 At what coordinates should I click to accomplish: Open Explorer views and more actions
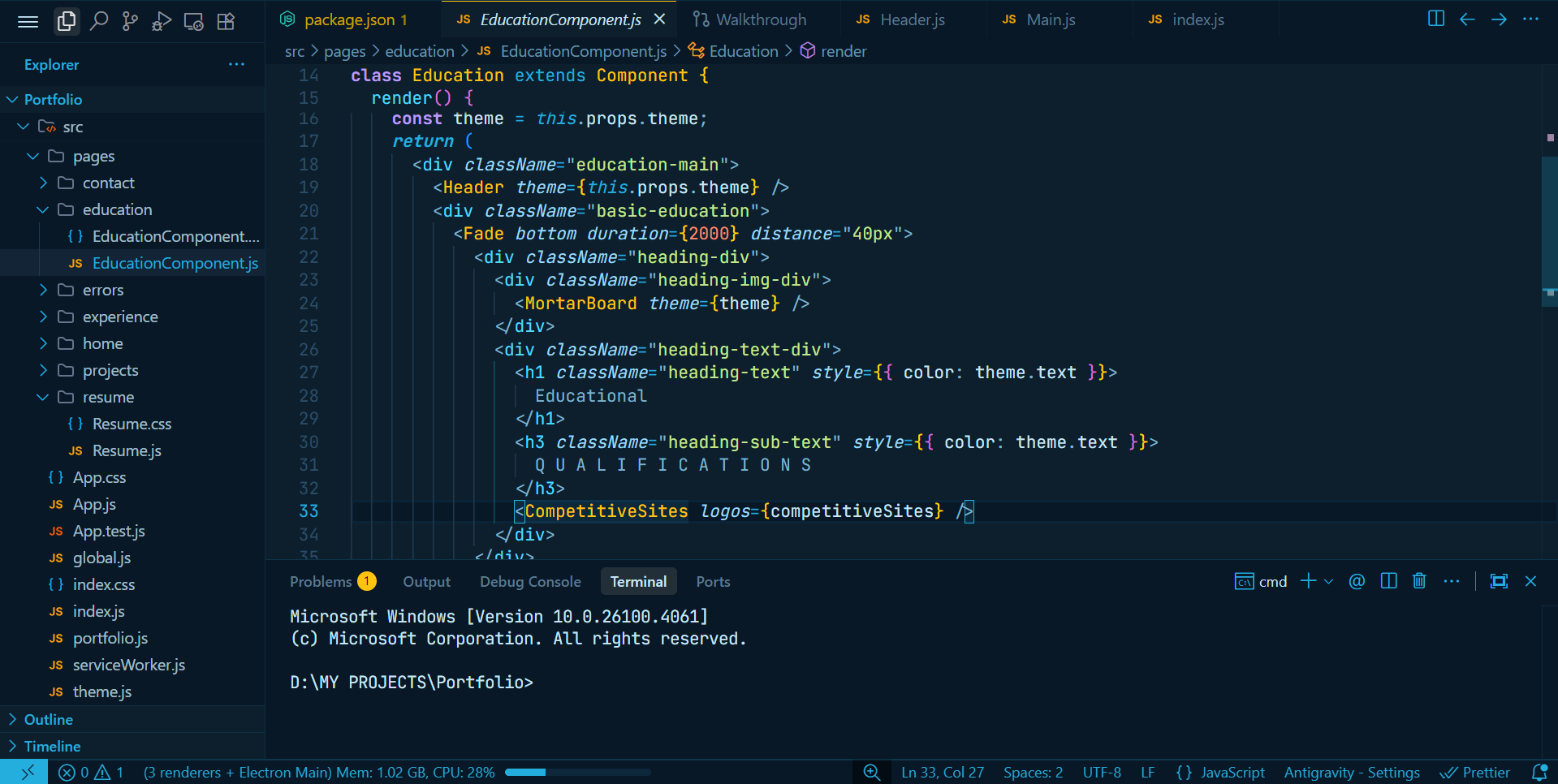[236, 64]
